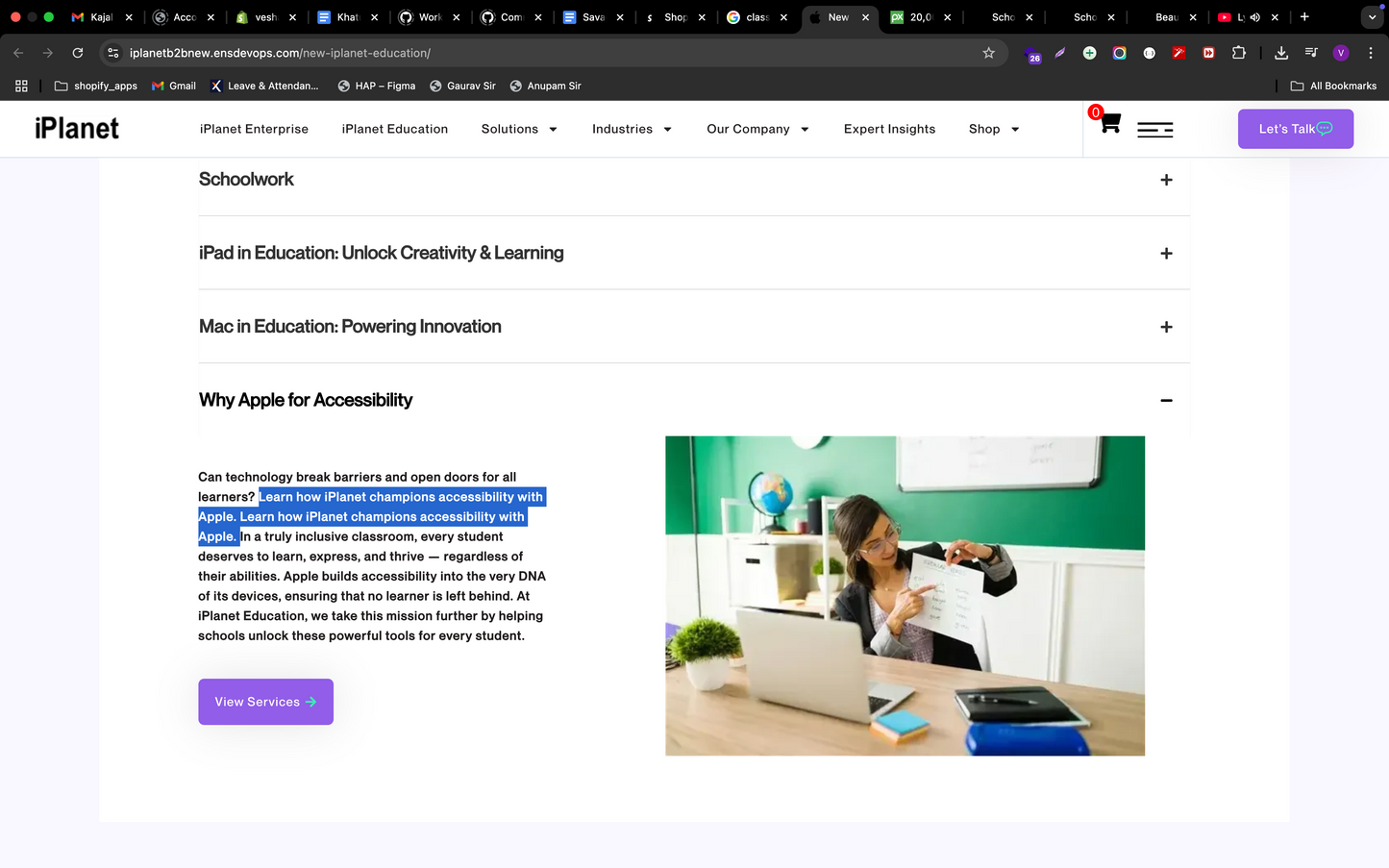
Task: Expand Mac in Education accordion section
Action: pyautogui.click(x=694, y=327)
